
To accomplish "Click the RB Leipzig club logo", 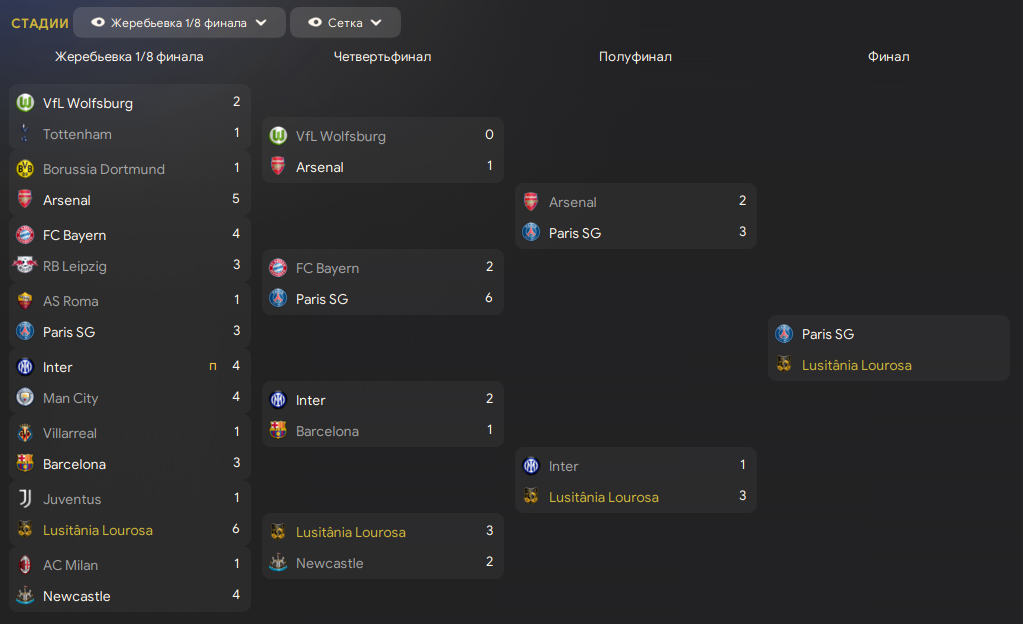I will point(25,266).
